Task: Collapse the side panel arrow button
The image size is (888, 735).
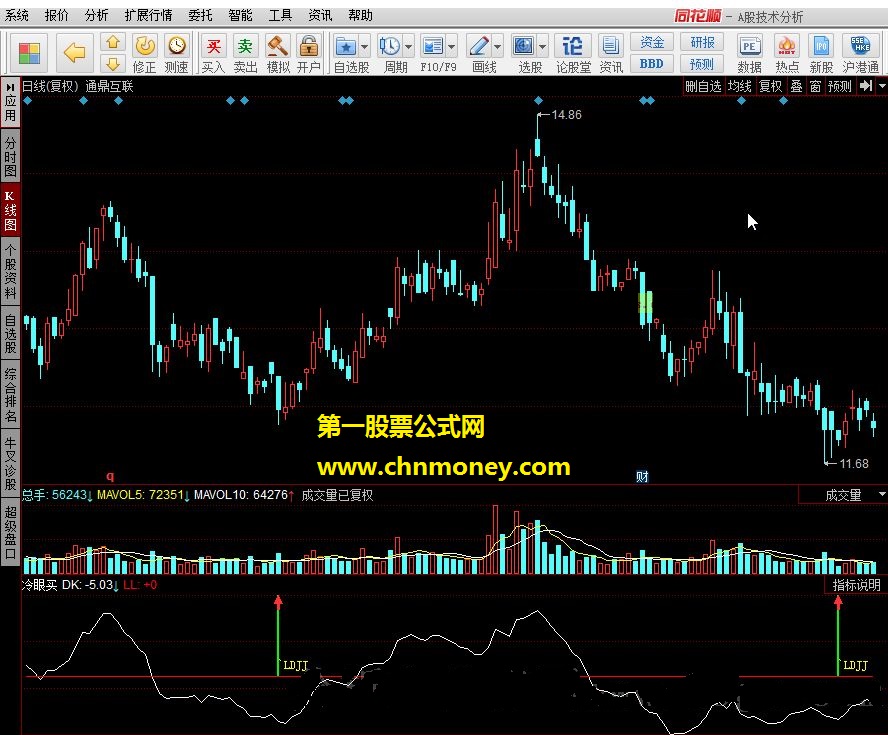Action: pyautogui.click(x=865, y=86)
